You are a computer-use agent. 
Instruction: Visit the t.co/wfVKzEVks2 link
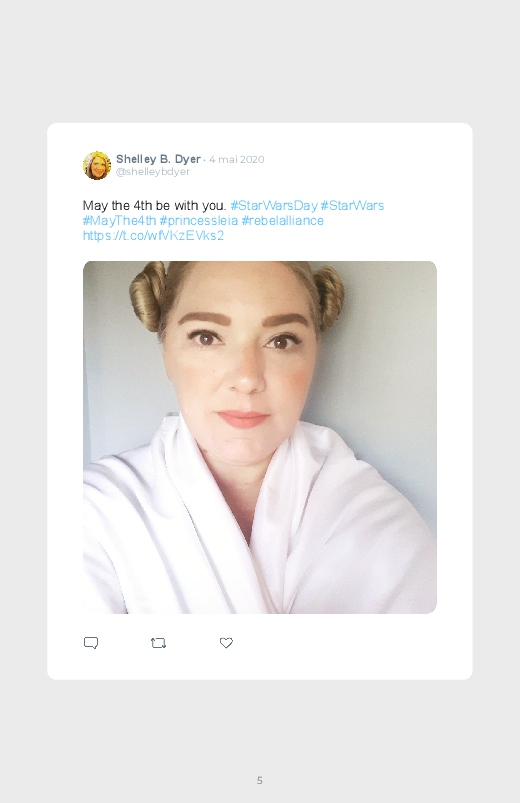153,236
